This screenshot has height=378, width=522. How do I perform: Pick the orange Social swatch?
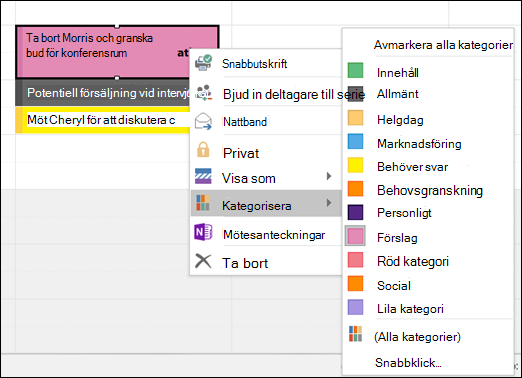355,283
